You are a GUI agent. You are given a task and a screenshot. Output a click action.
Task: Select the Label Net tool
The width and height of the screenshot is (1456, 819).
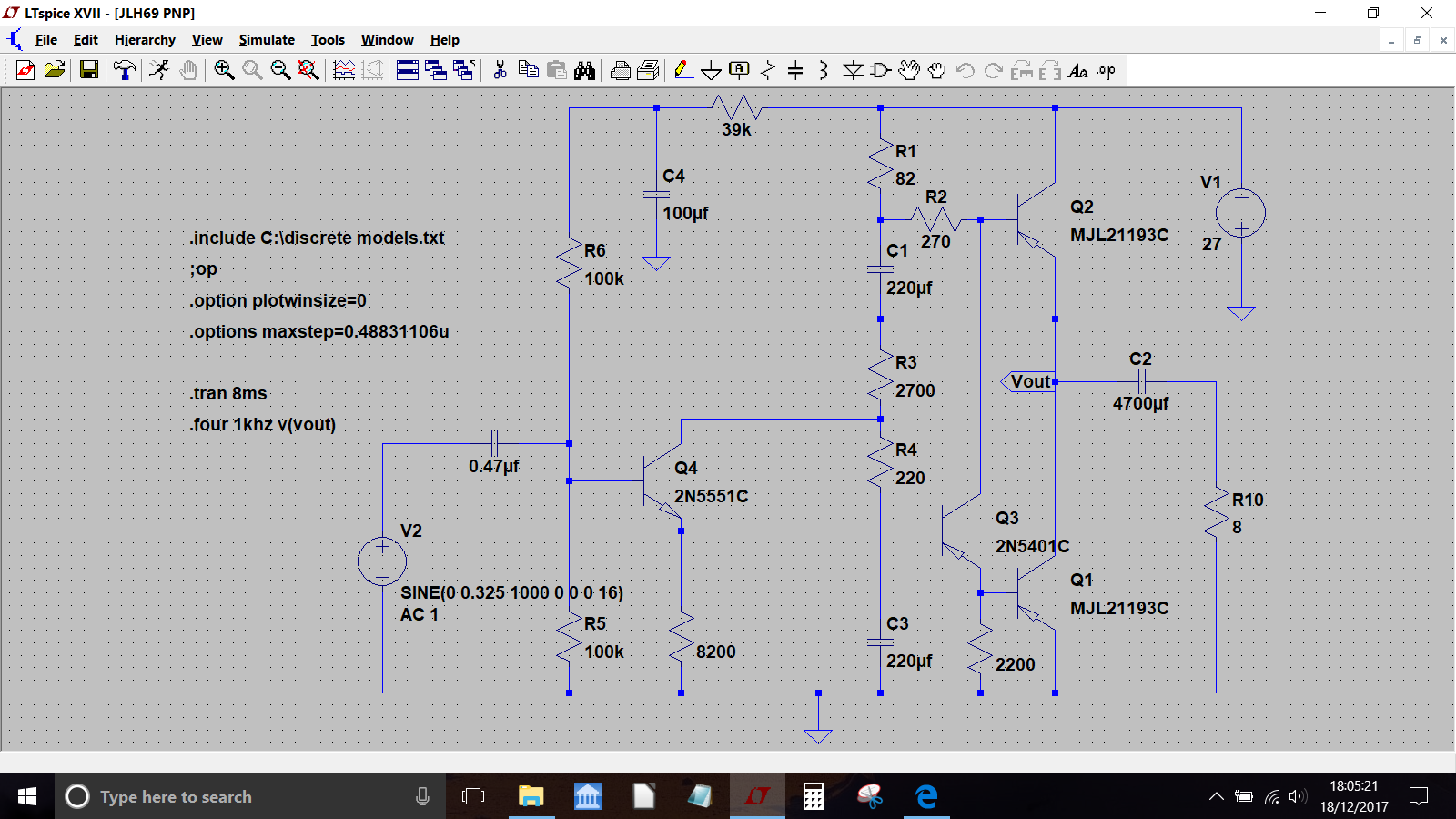point(740,70)
